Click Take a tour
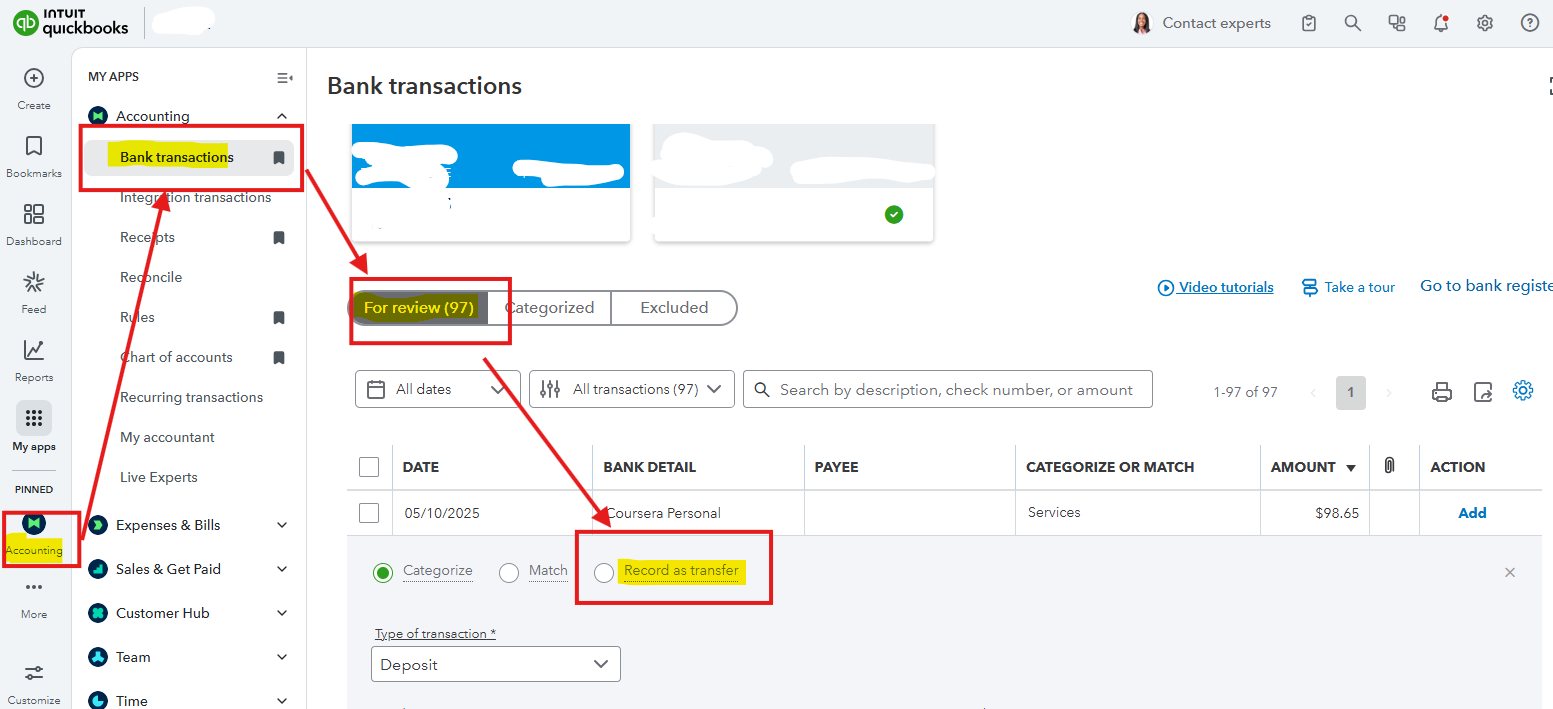The image size is (1553, 709). click(x=1348, y=287)
